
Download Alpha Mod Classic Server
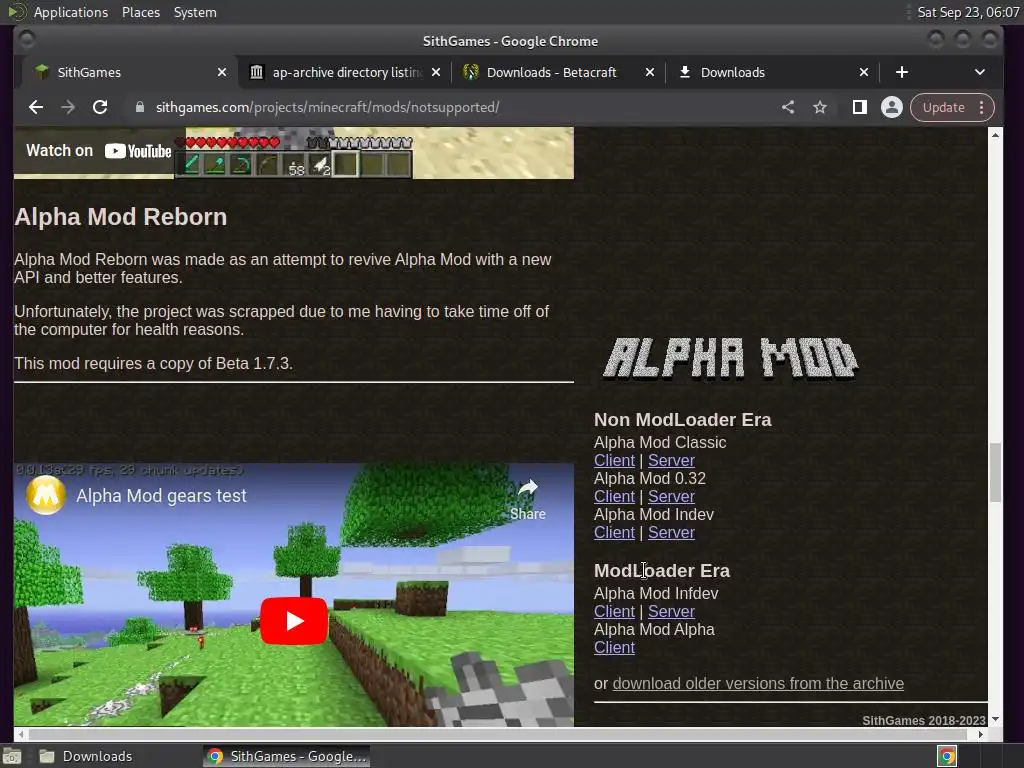click(671, 460)
